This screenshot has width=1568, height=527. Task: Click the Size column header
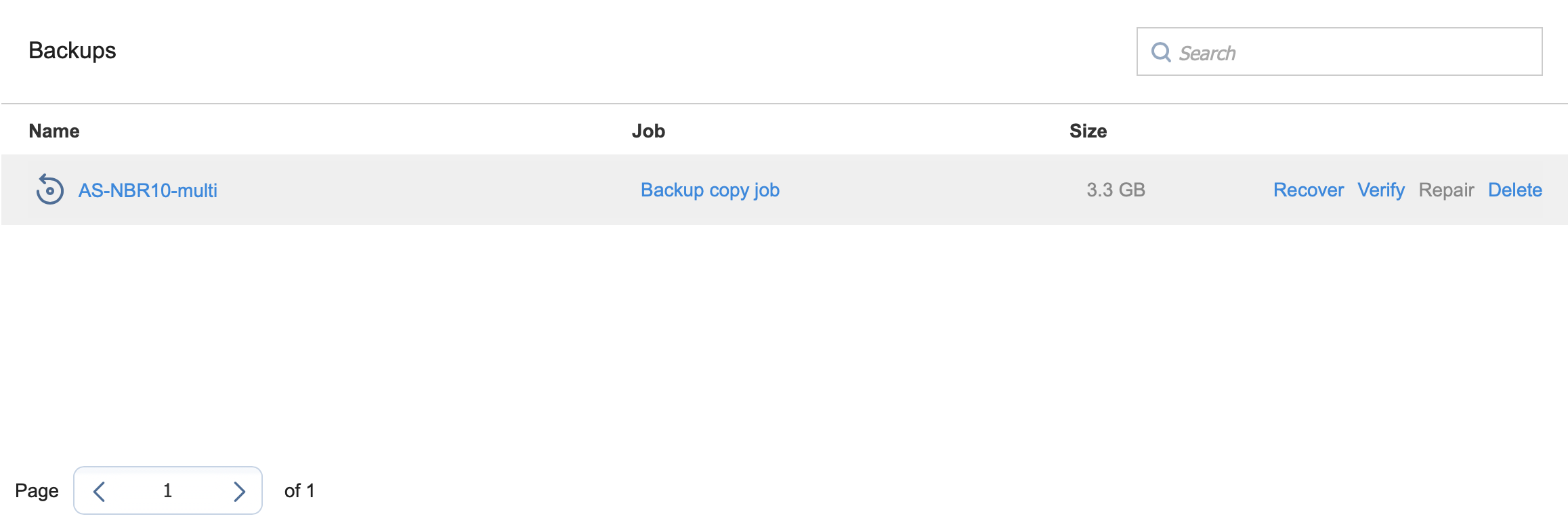pos(1088,131)
